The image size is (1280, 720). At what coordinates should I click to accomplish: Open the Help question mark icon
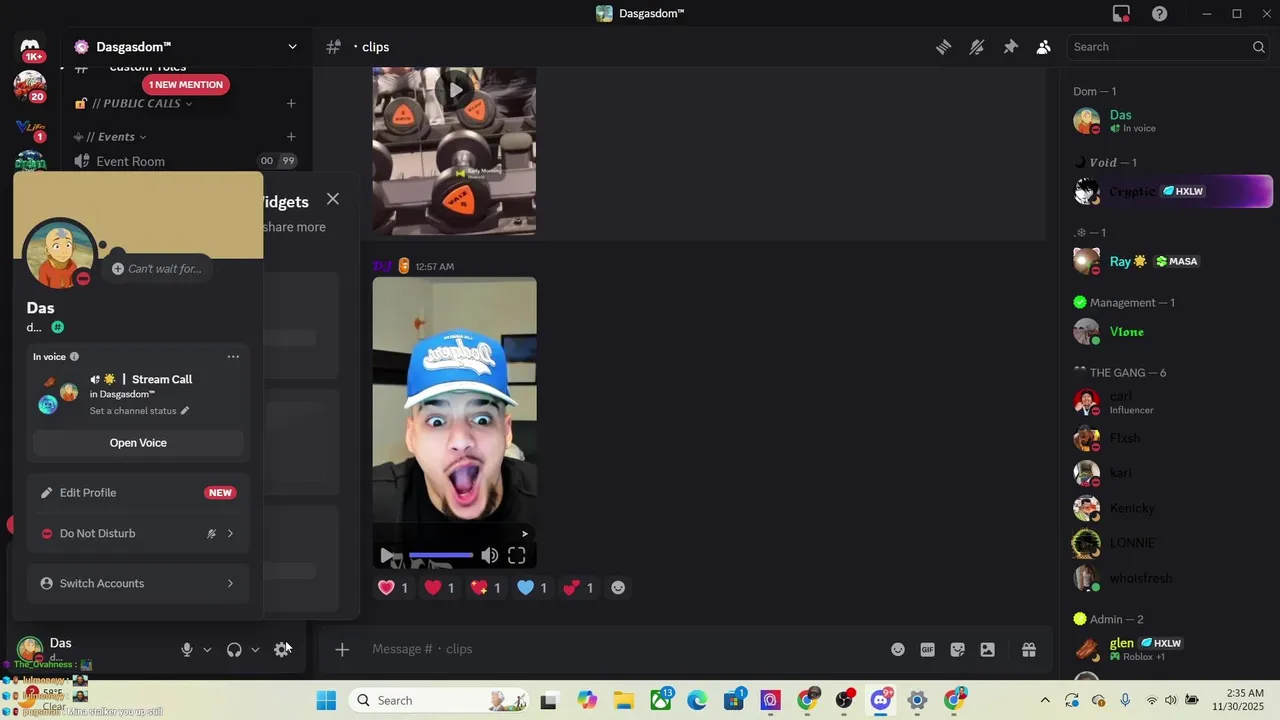pos(1160,13)
